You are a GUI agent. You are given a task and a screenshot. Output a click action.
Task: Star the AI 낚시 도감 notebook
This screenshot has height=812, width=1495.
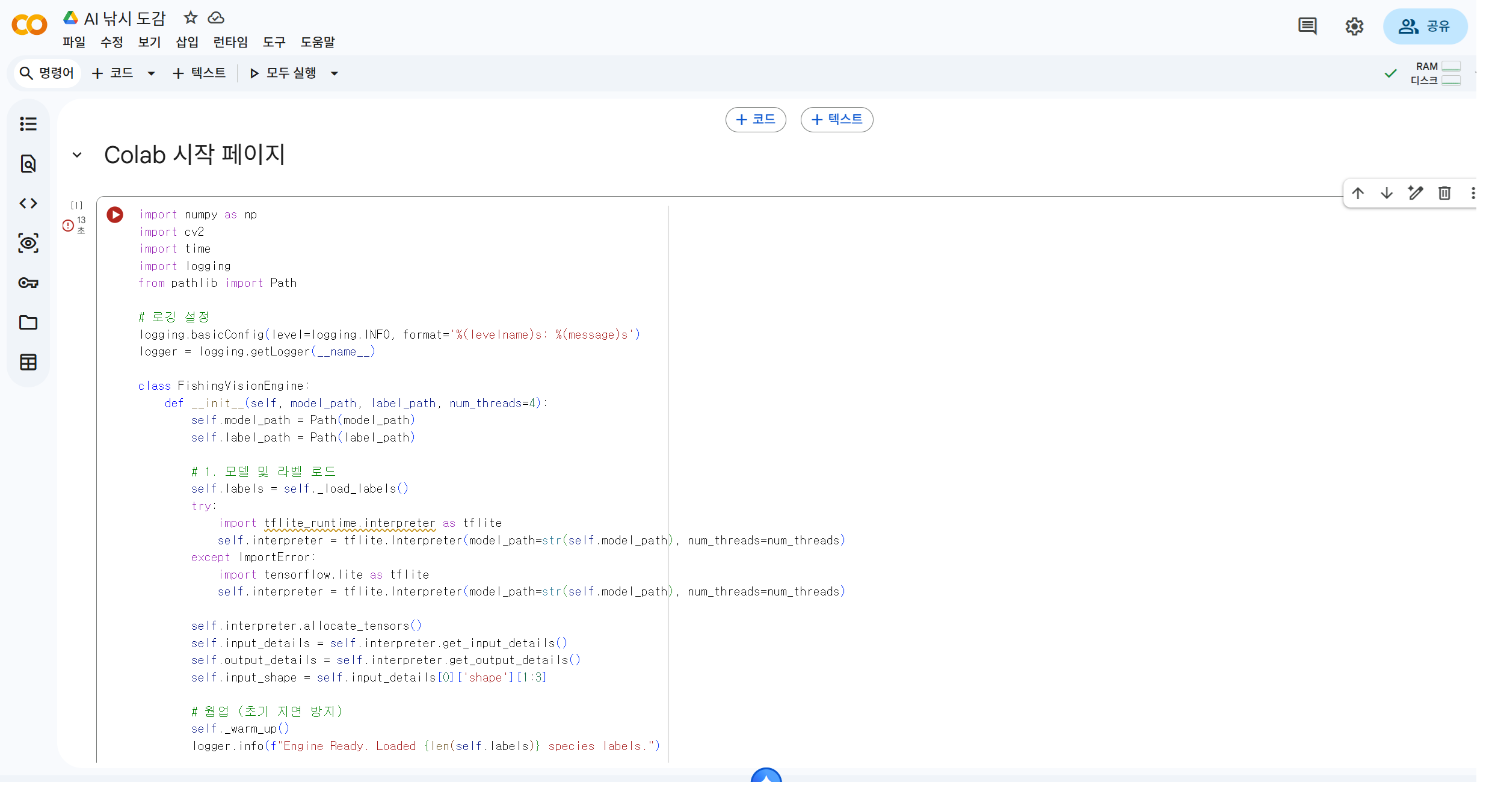pyautogui.click(x=190, y=17)
